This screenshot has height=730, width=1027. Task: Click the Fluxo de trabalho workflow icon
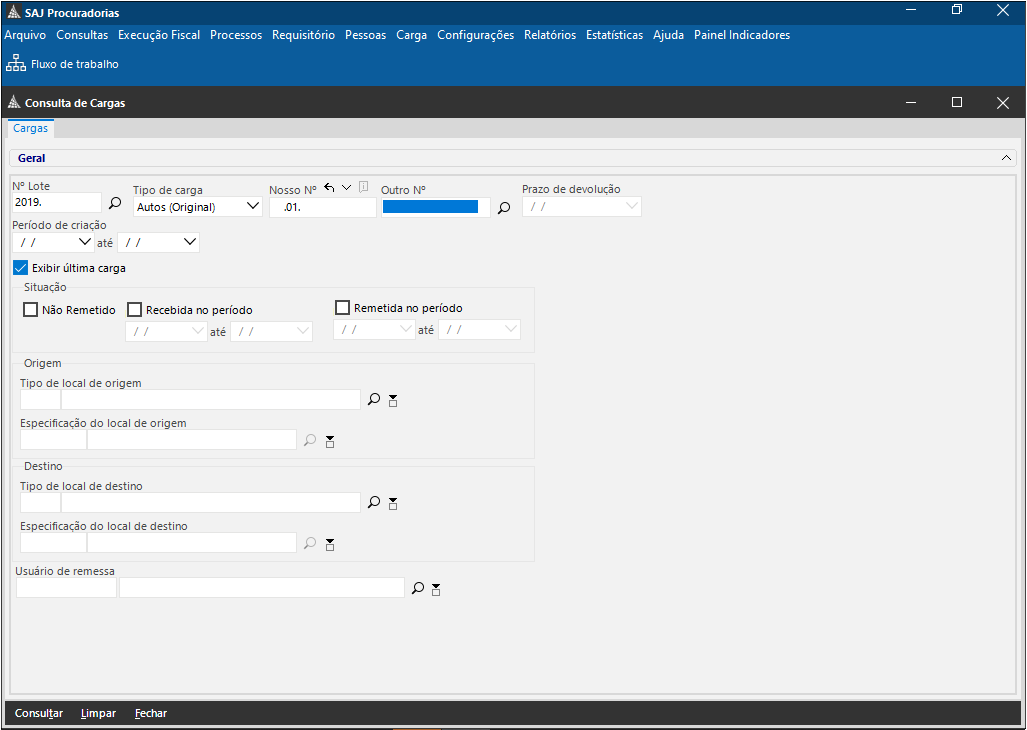click(16, 64)
